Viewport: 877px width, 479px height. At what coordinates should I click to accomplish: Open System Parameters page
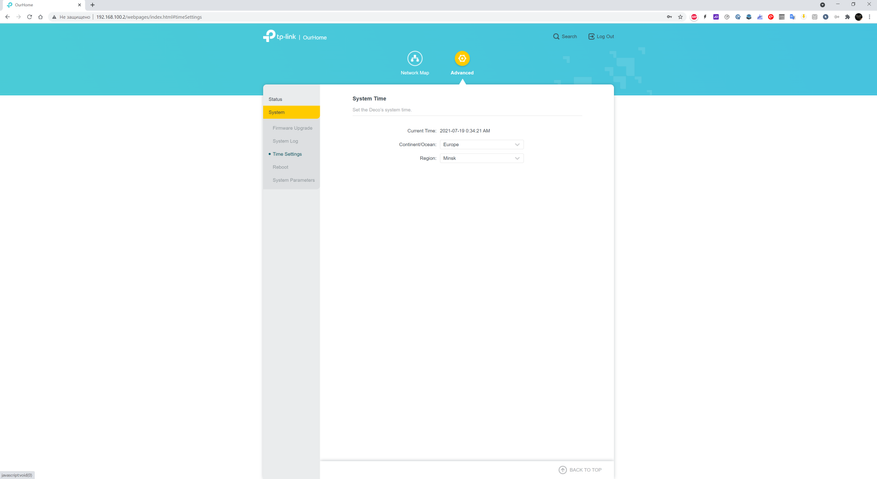click(293, 180)
